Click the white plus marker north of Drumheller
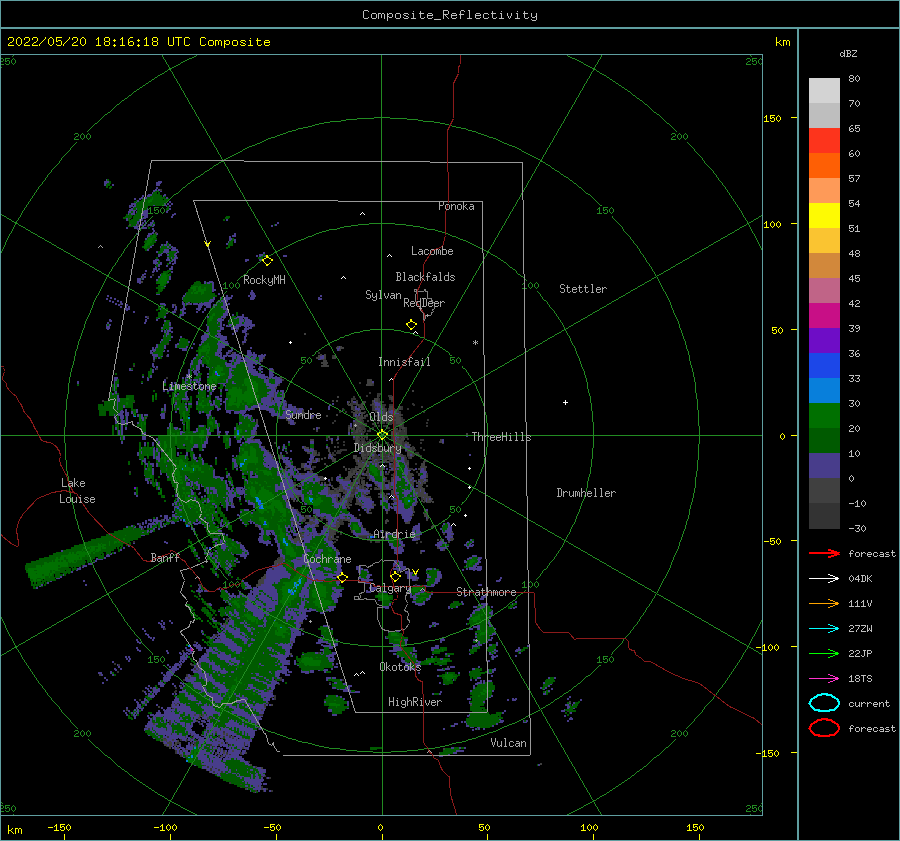The height and width of the screenshot is (841, 900). [565, 402]
